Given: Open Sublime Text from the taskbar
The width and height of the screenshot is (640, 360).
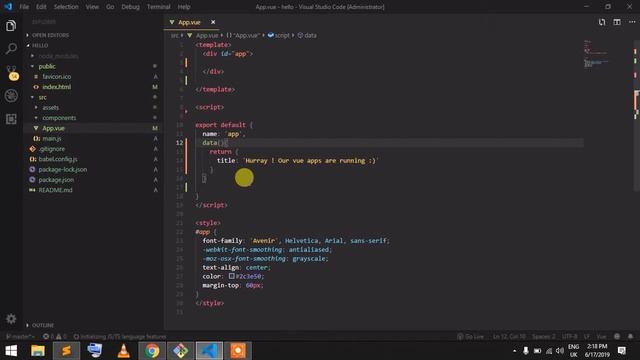Looking at the screenshot, I should (66, 351).
